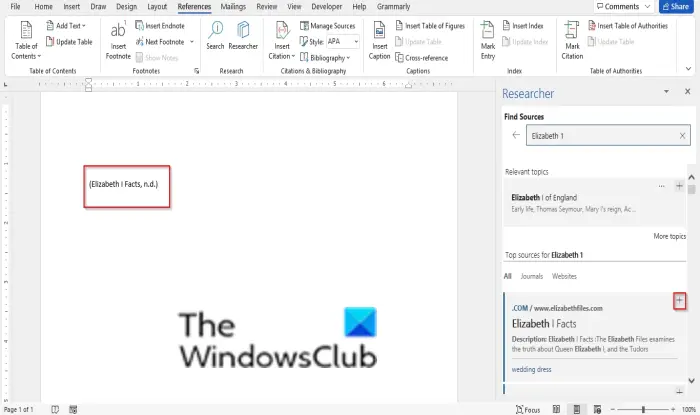Click the Researcher ribbon button

pos(243,36)
